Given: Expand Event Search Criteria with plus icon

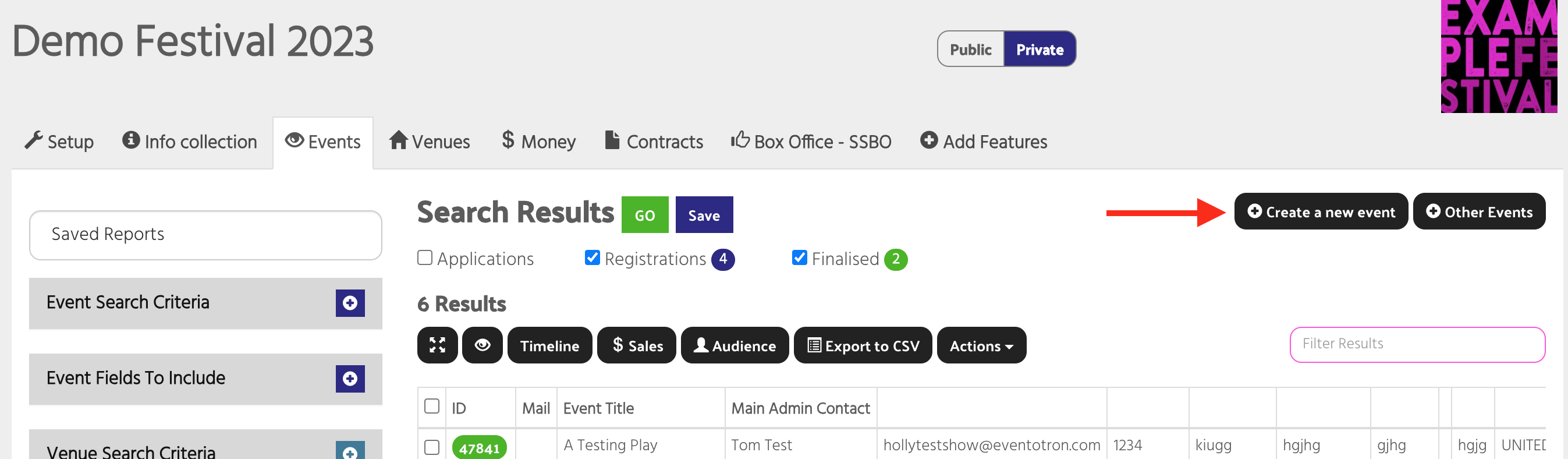Looking at the screenshot, I should (x=350, y=303).
